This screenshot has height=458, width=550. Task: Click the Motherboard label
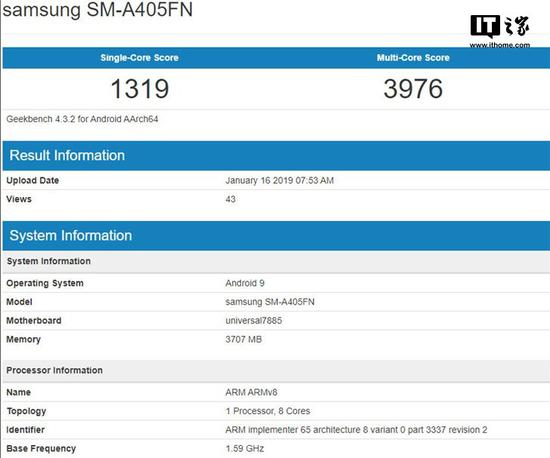(x=34, y=321)
